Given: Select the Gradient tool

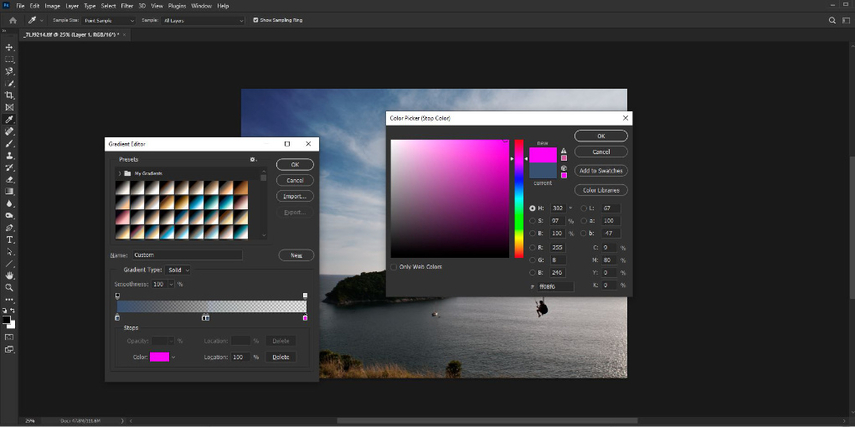Looking at the screenshot, I should (9, 191).
